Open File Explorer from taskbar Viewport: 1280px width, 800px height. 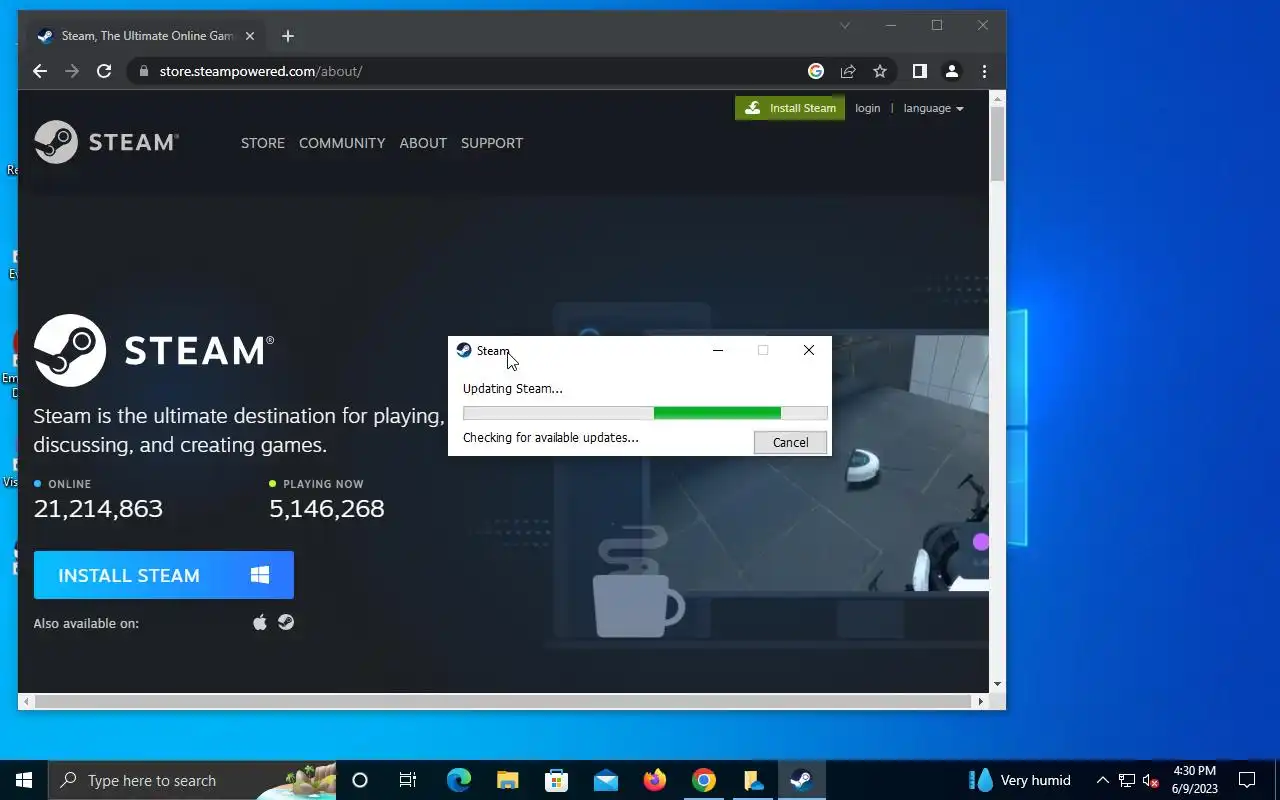coord(507,780)
